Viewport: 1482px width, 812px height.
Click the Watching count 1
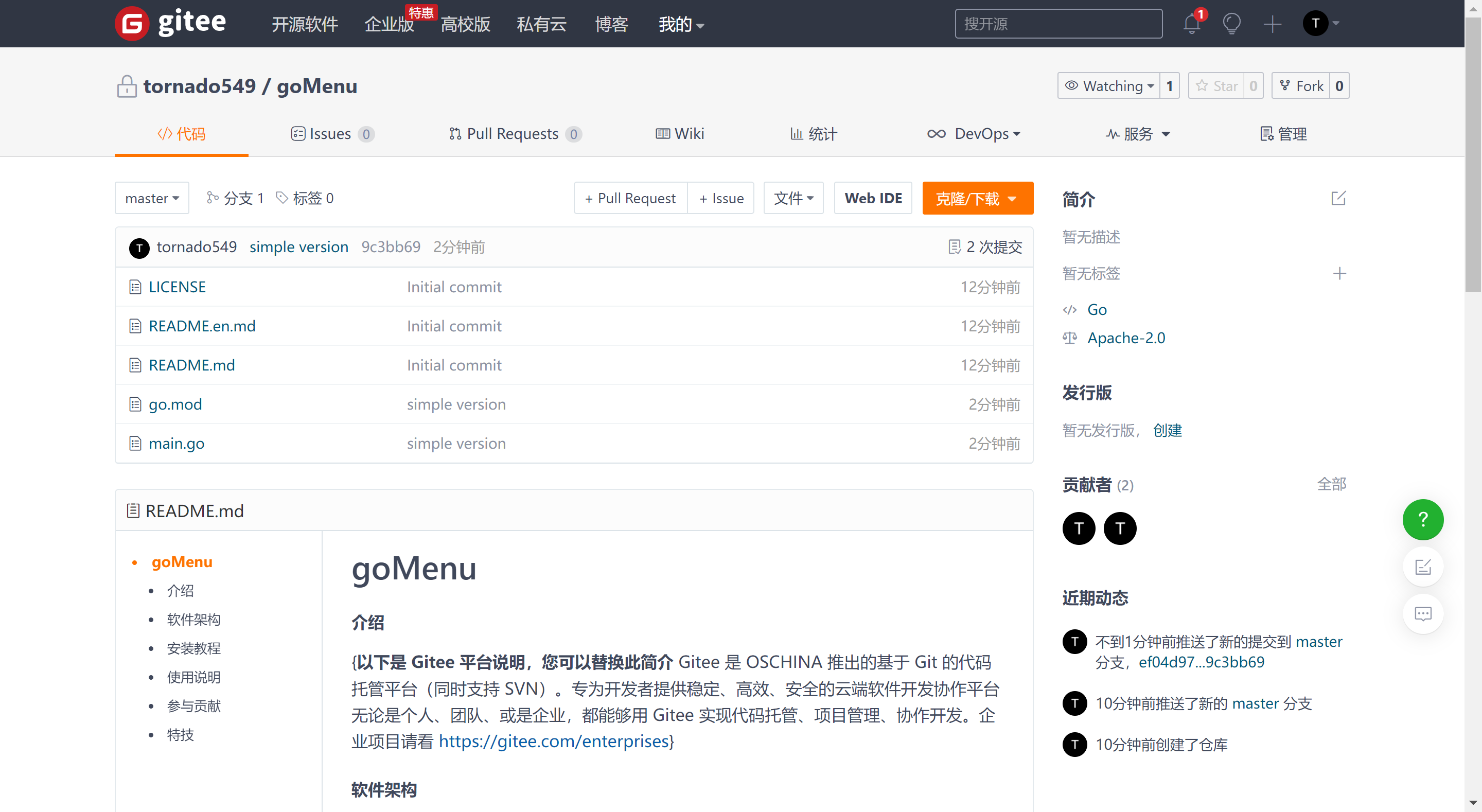pyautogui.click(x=1170, y=86)
